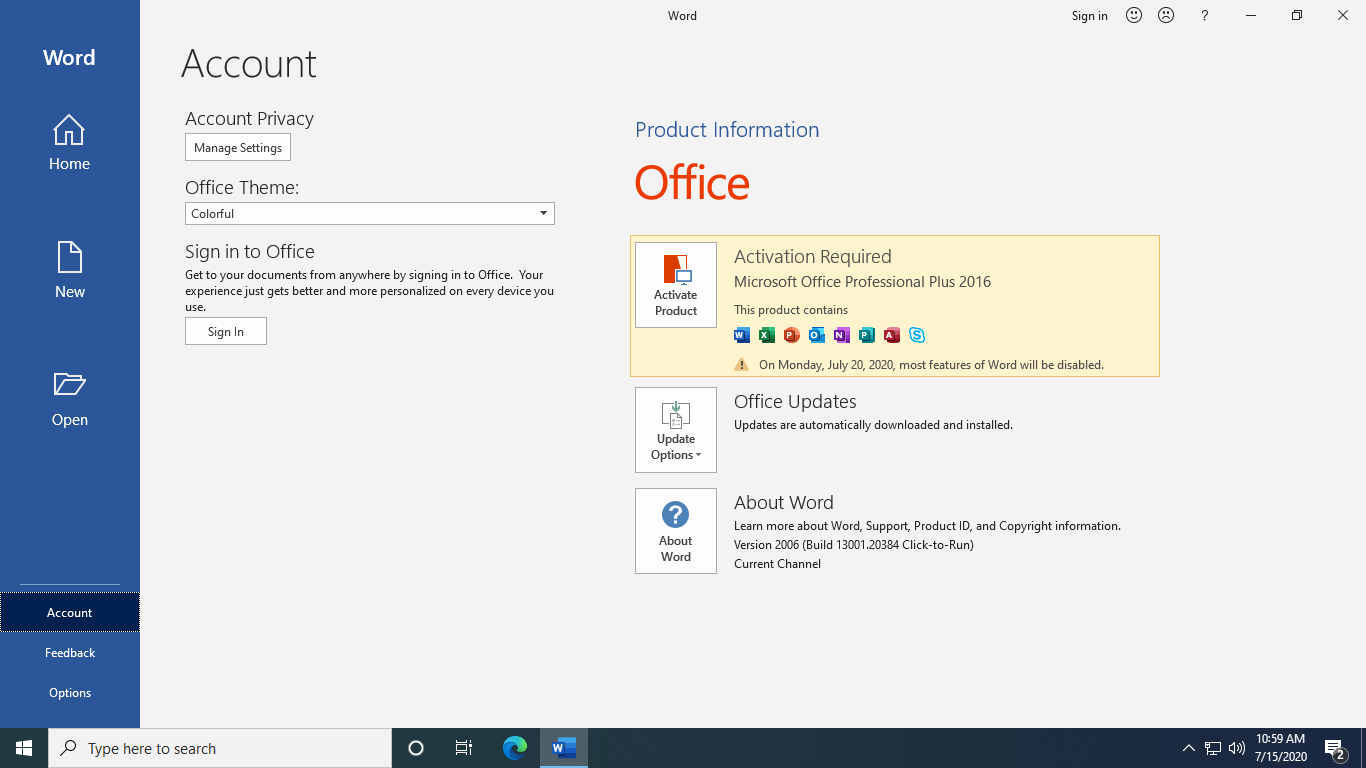Click the Skype icon under product contains

pos(917,335)
